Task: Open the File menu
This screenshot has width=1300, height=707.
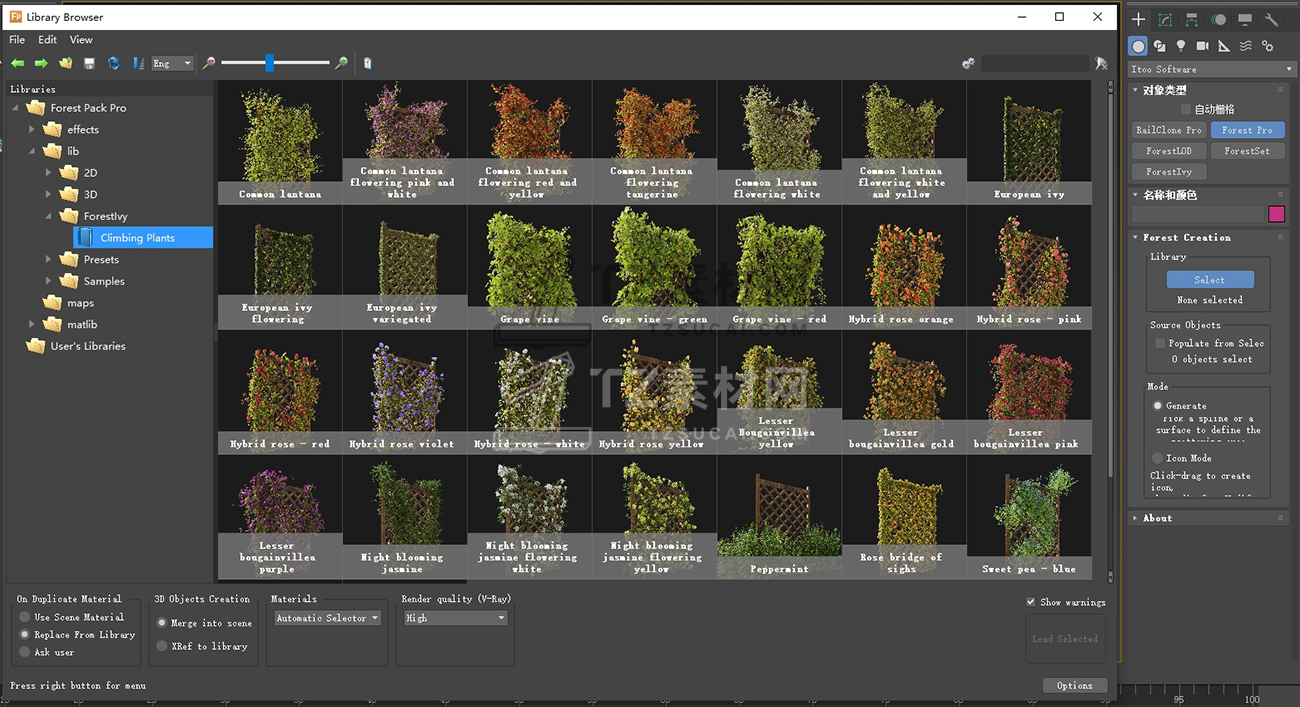Action: (x=17, y=40)
